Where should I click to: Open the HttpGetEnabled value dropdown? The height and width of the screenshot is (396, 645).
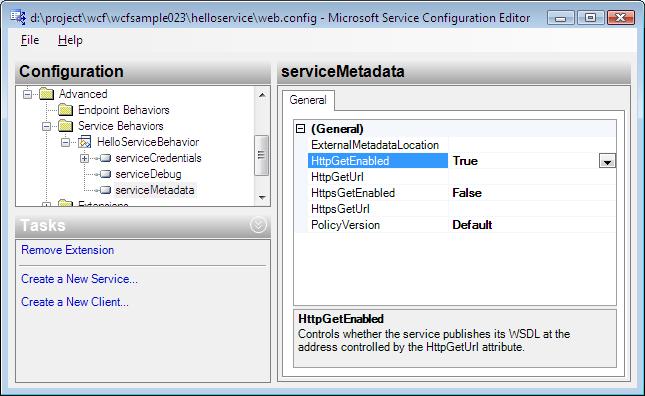[x=607, y=161]
